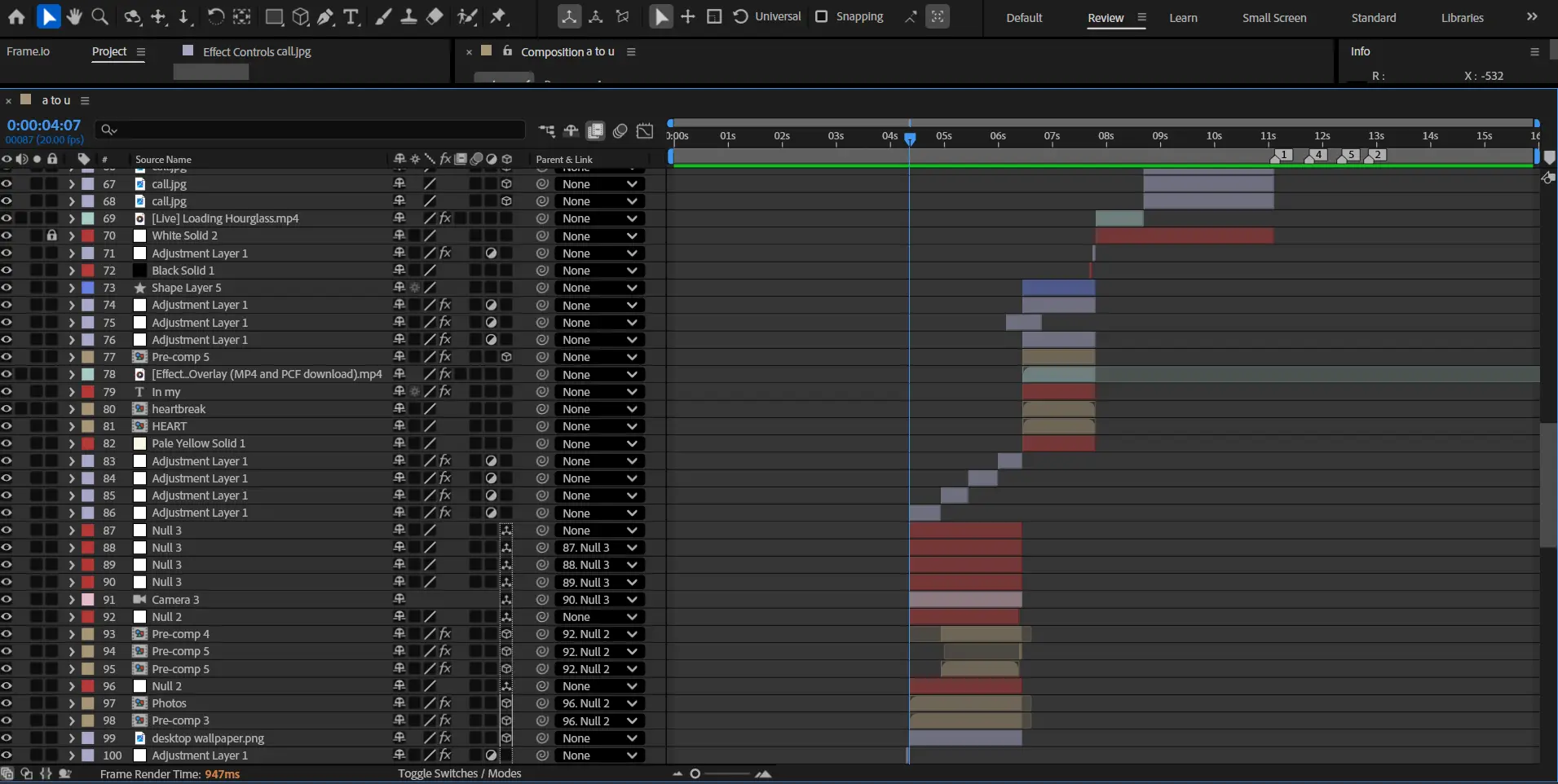Enable Motion Blur for timeline layers

(x=620, y=131)
